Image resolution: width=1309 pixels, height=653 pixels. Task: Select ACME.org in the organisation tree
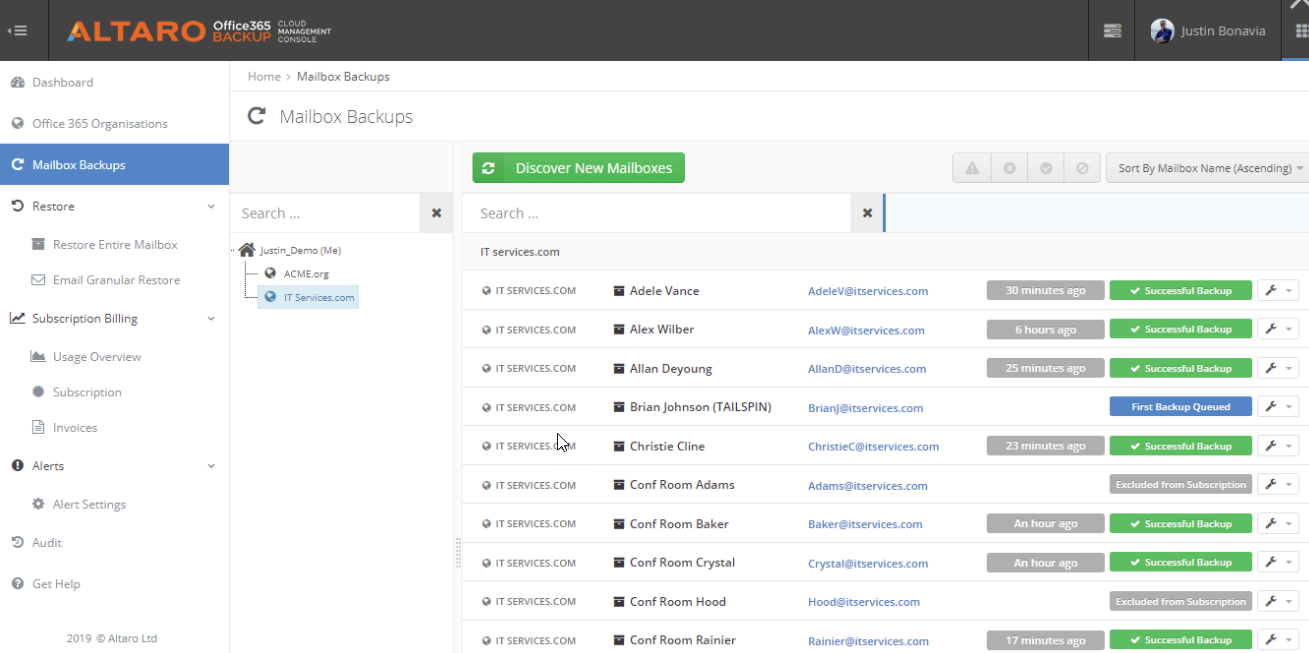305,273
